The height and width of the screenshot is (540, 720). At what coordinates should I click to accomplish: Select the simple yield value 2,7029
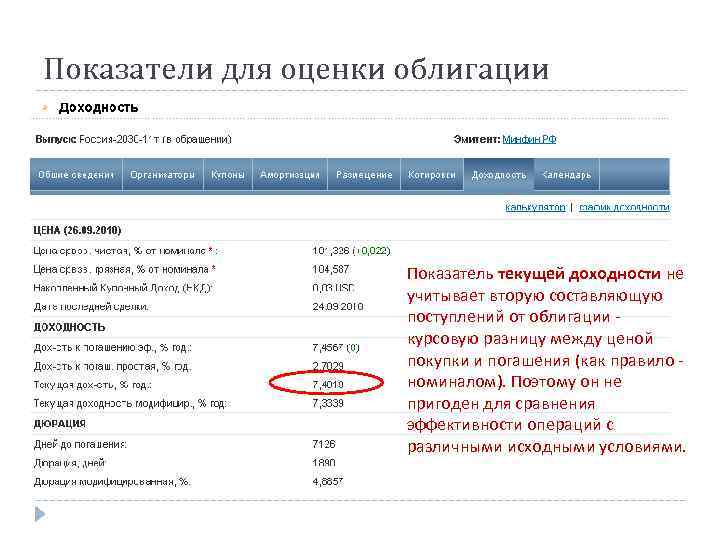click(328, 366)
